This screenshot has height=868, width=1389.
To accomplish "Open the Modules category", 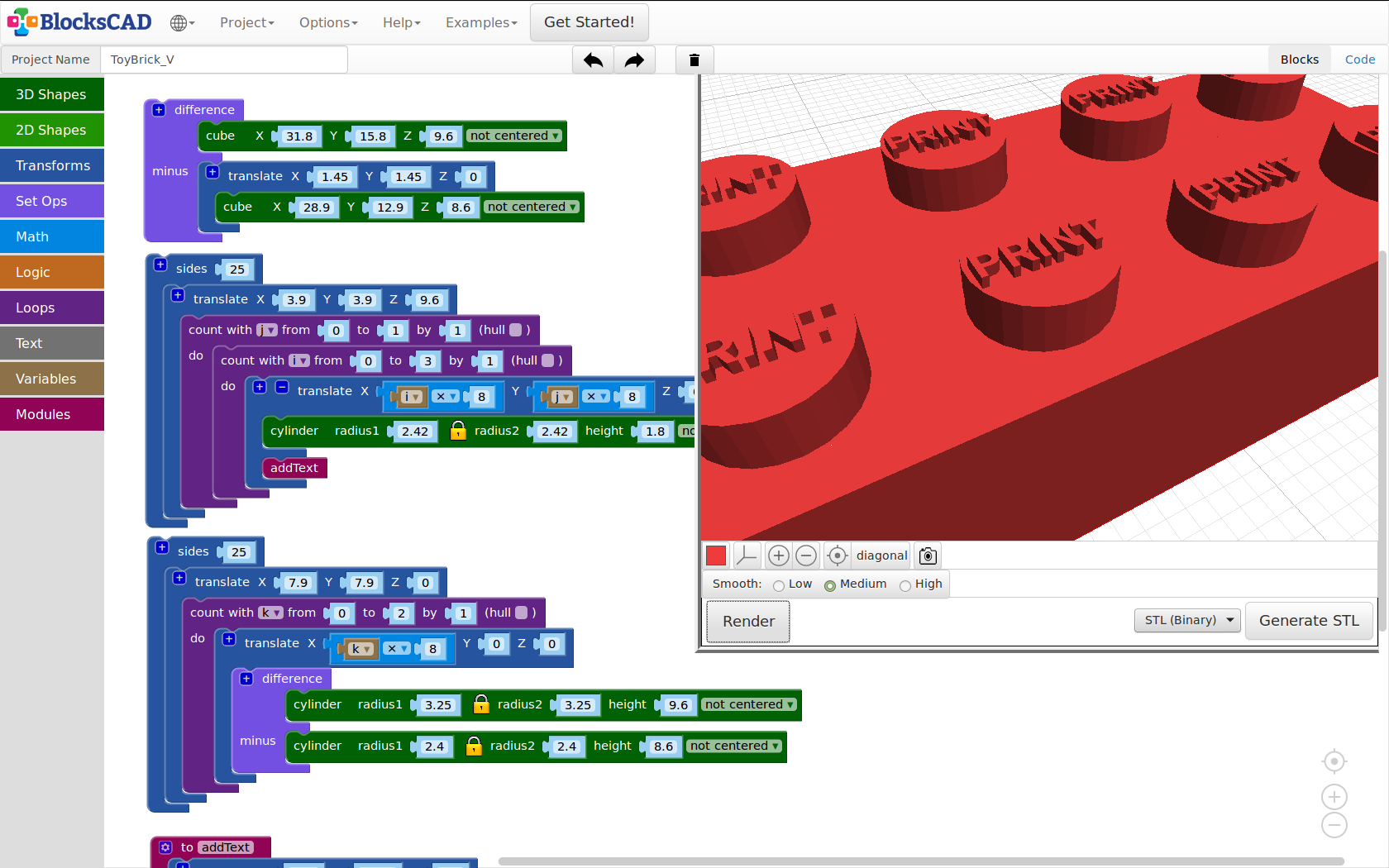I will pyautogui.click(x=52, y=414).
